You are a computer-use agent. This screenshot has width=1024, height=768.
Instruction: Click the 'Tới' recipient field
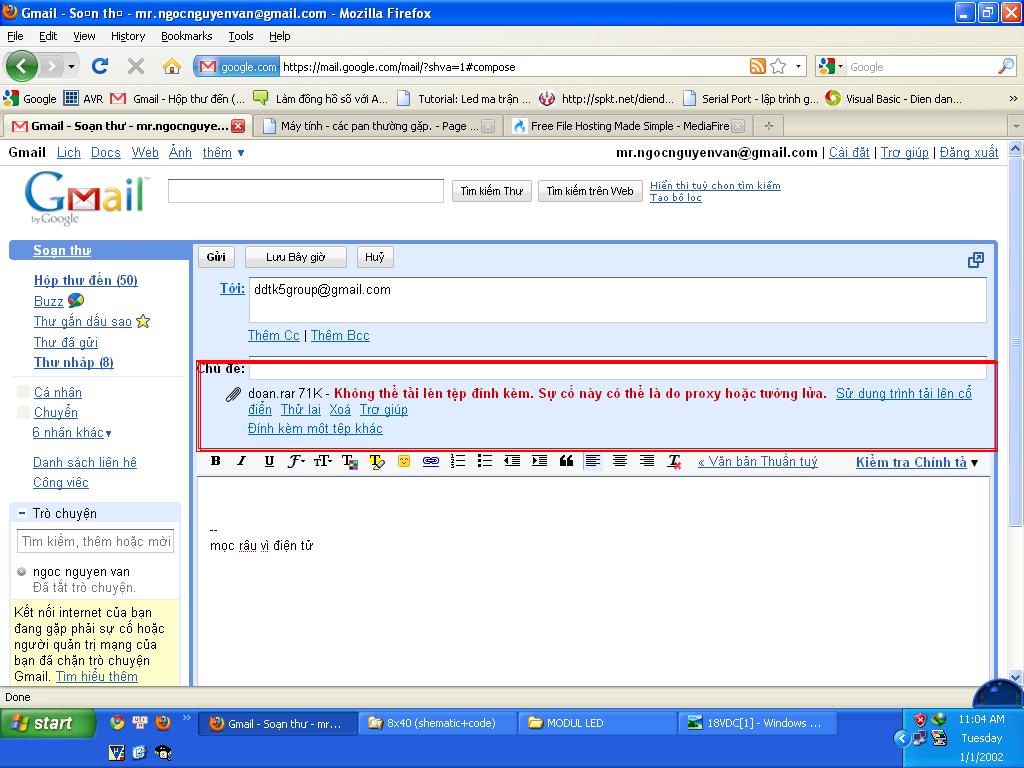point(617,299)
